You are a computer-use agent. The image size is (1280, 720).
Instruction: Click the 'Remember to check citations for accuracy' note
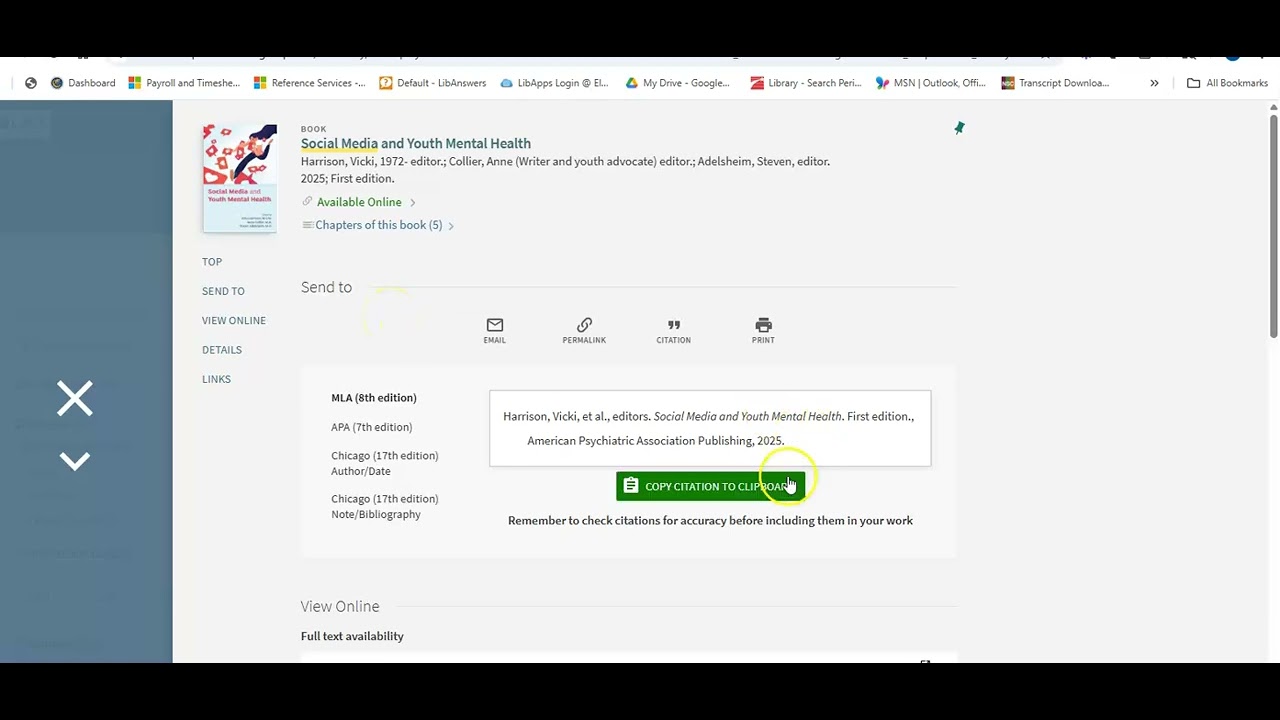(x=710, y=520)
